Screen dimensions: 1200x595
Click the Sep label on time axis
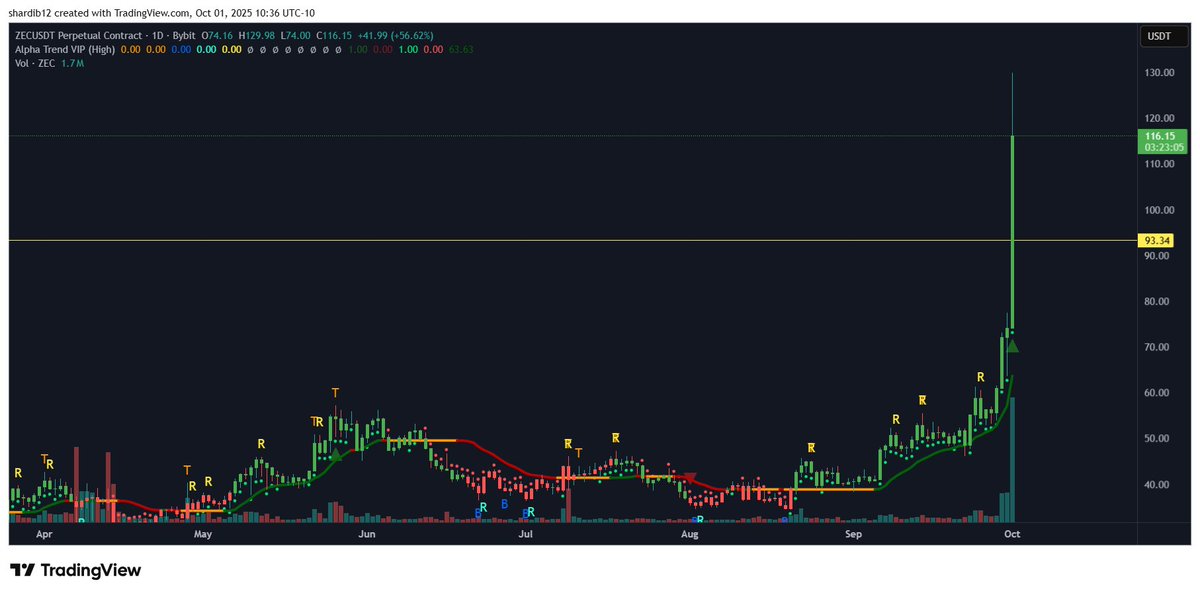click(853, 535)
